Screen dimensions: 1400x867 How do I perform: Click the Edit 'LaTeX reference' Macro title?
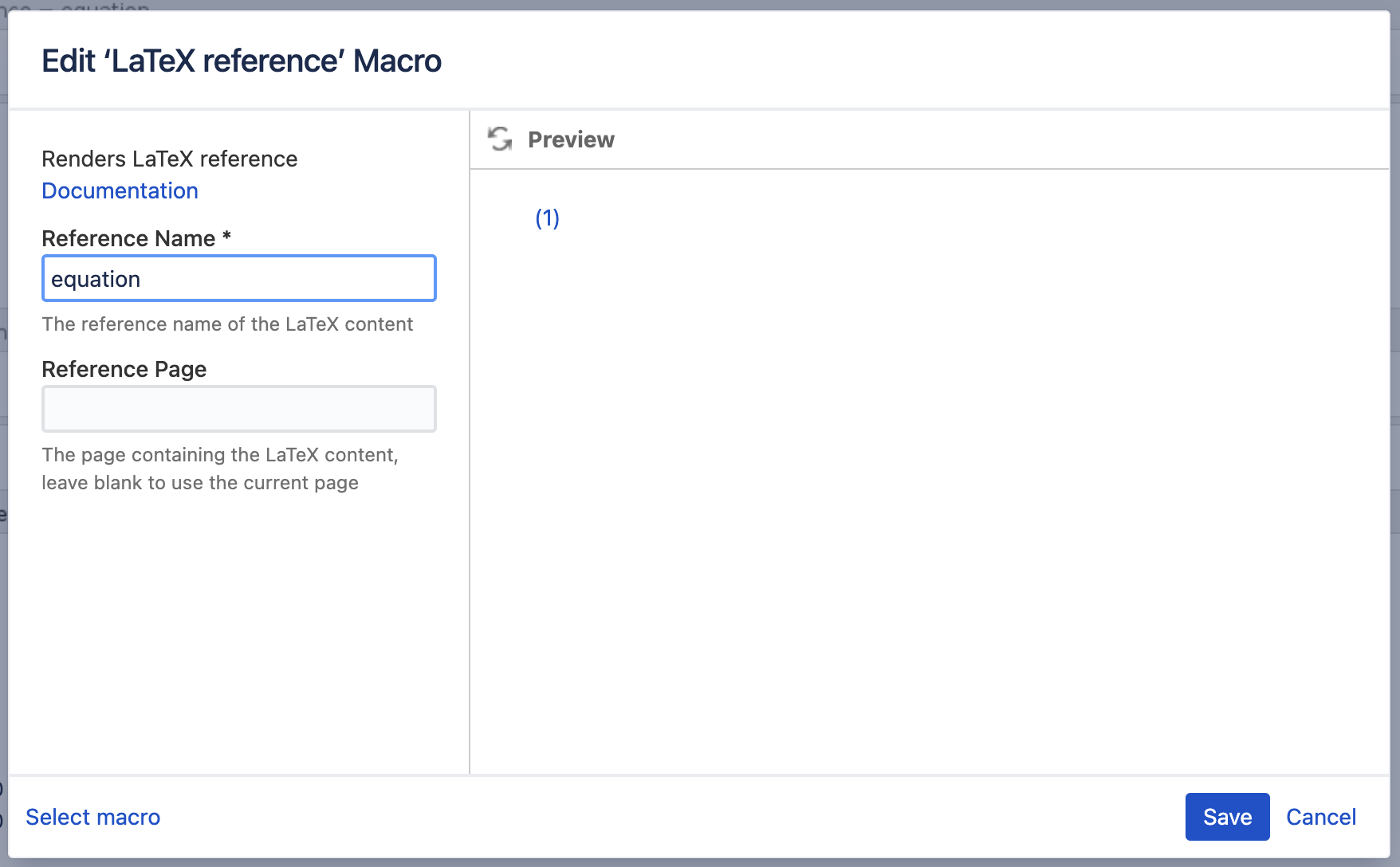[x=242, y=61]
